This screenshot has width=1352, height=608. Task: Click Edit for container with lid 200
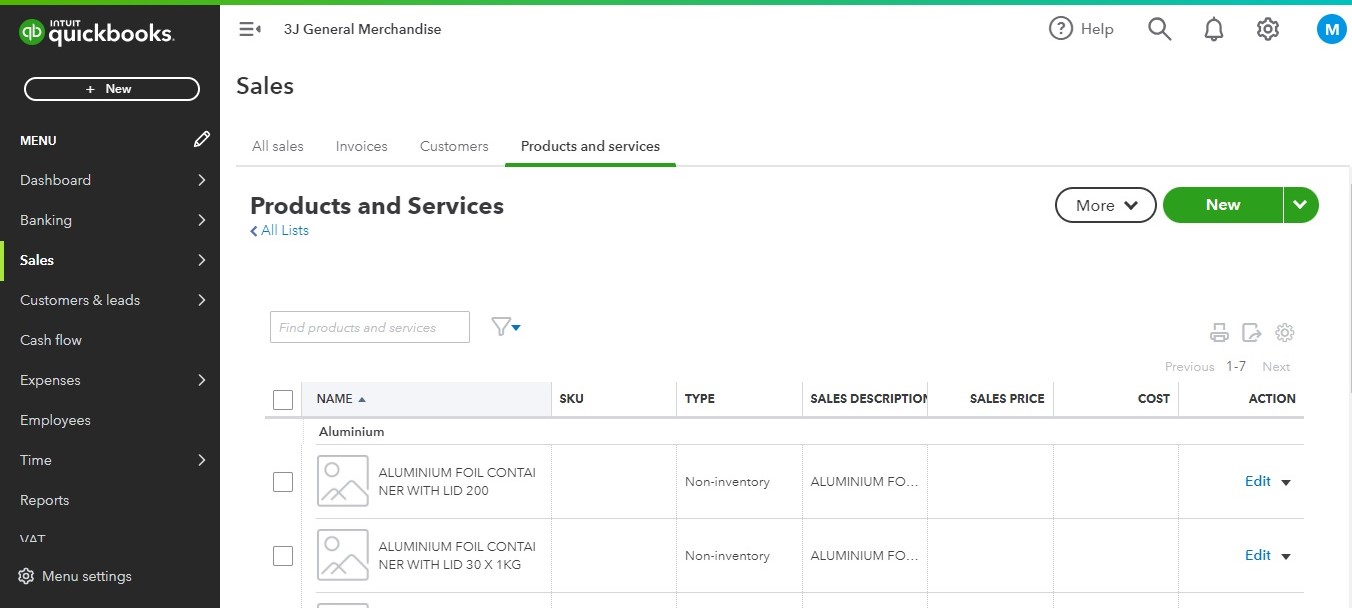coord(1257,482)
